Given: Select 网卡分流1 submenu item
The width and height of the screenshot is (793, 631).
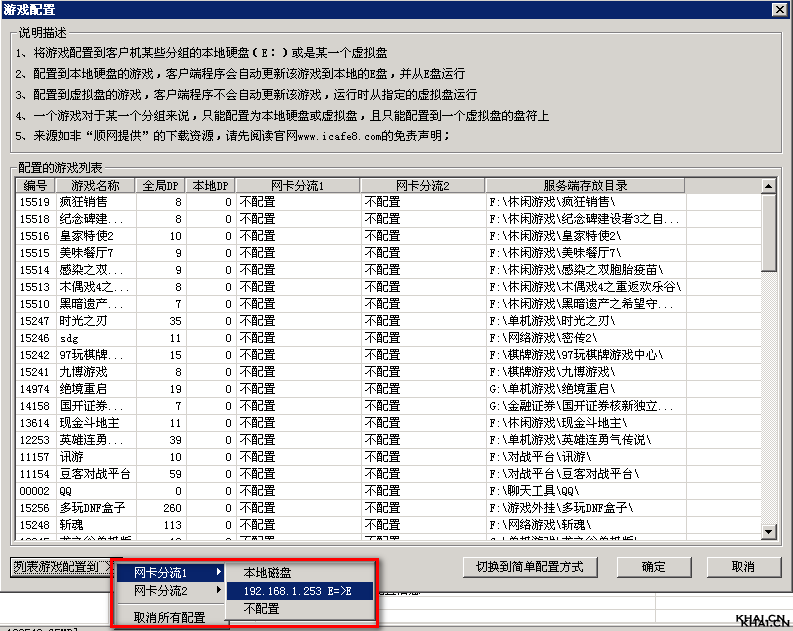Looking at the screenshot, I should [x=165, y=572].
